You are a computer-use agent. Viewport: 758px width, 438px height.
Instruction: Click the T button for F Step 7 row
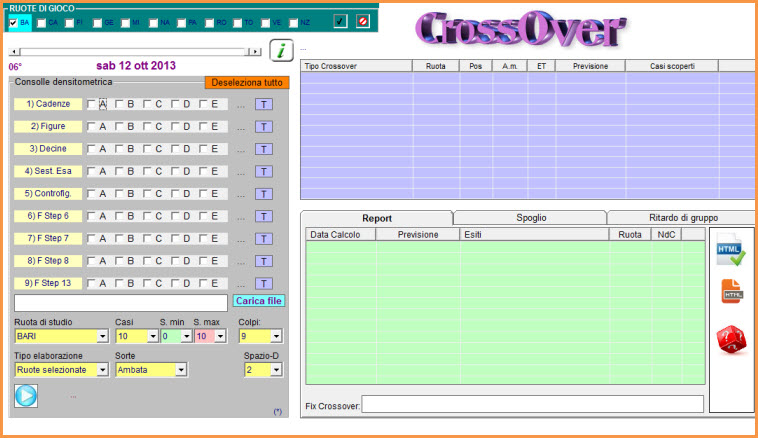click(263, 239)
